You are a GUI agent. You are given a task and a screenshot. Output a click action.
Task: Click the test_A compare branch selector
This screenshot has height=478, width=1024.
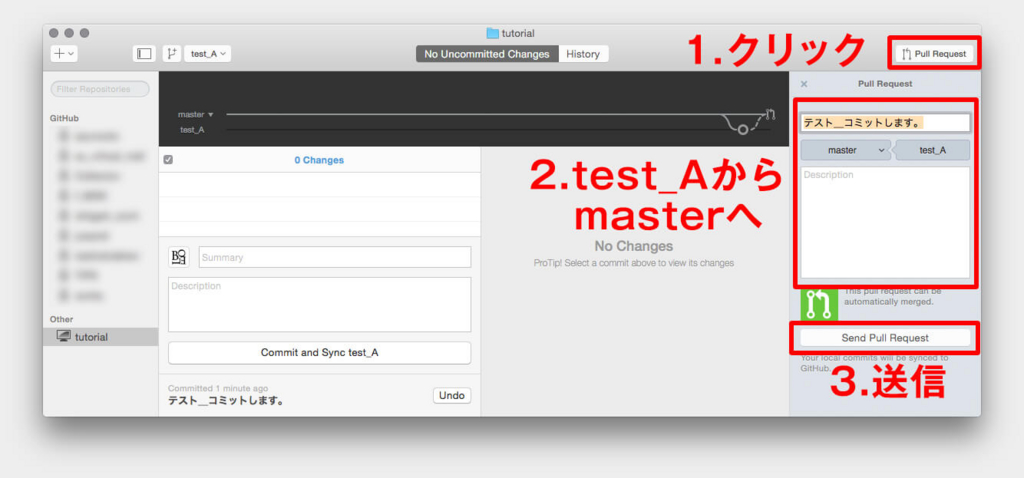click(932, 150)
